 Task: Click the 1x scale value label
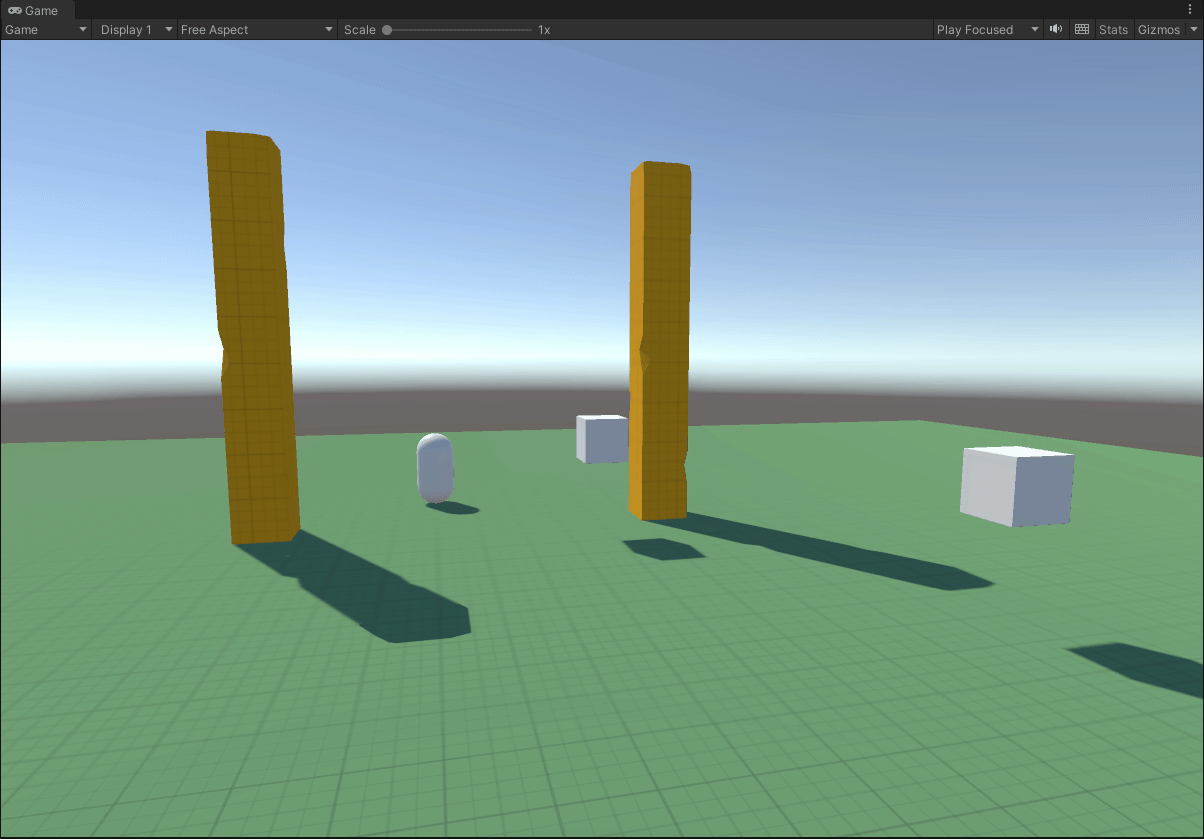click(543, 29)
